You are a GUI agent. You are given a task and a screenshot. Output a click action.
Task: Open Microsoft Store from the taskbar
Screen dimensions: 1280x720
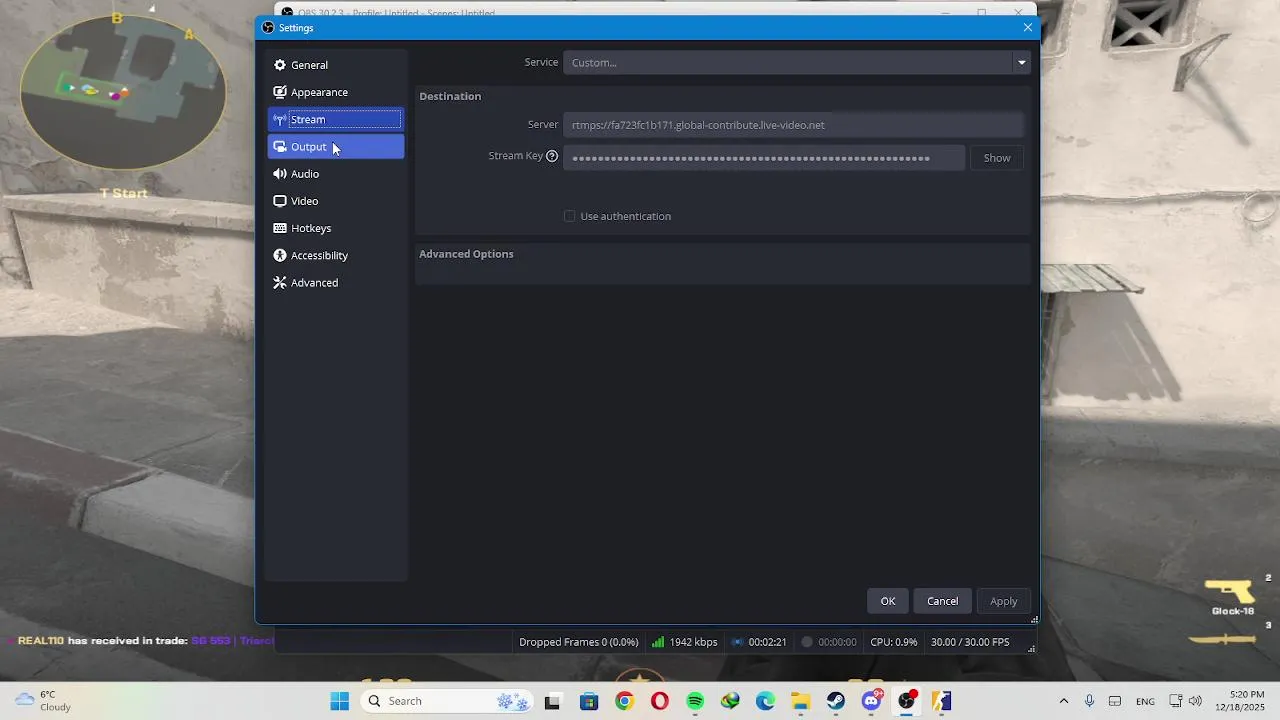point(589,701)
